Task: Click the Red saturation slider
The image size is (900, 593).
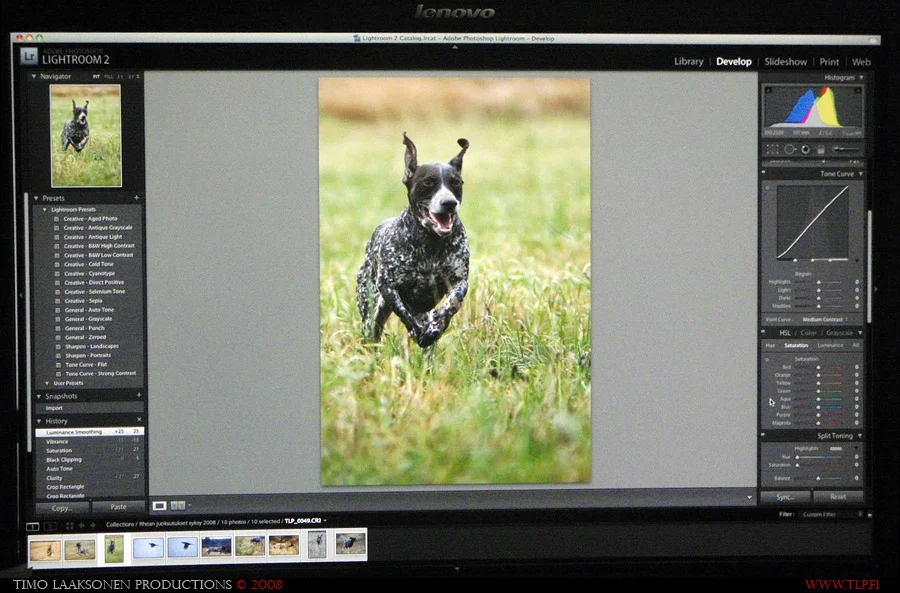Action: pos(818,367)
